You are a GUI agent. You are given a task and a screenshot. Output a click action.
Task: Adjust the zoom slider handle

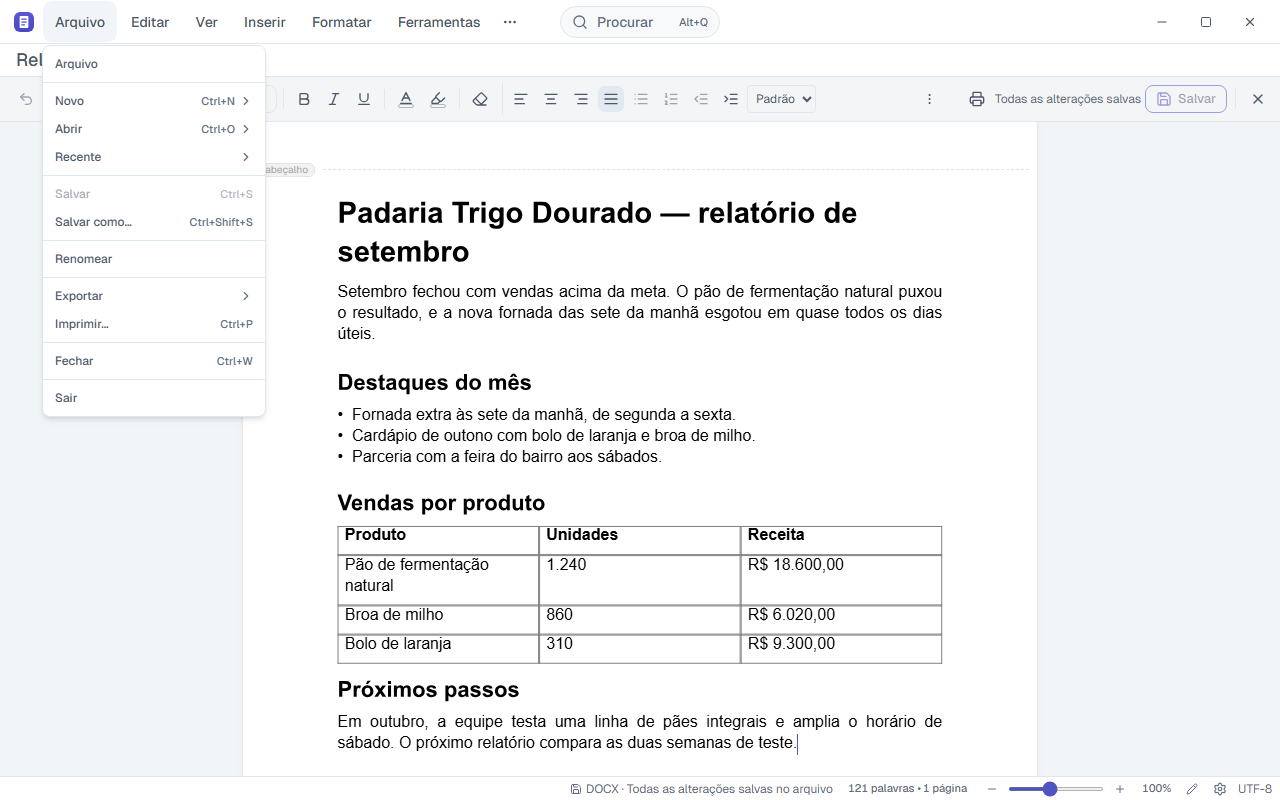tap(1049, 789)
